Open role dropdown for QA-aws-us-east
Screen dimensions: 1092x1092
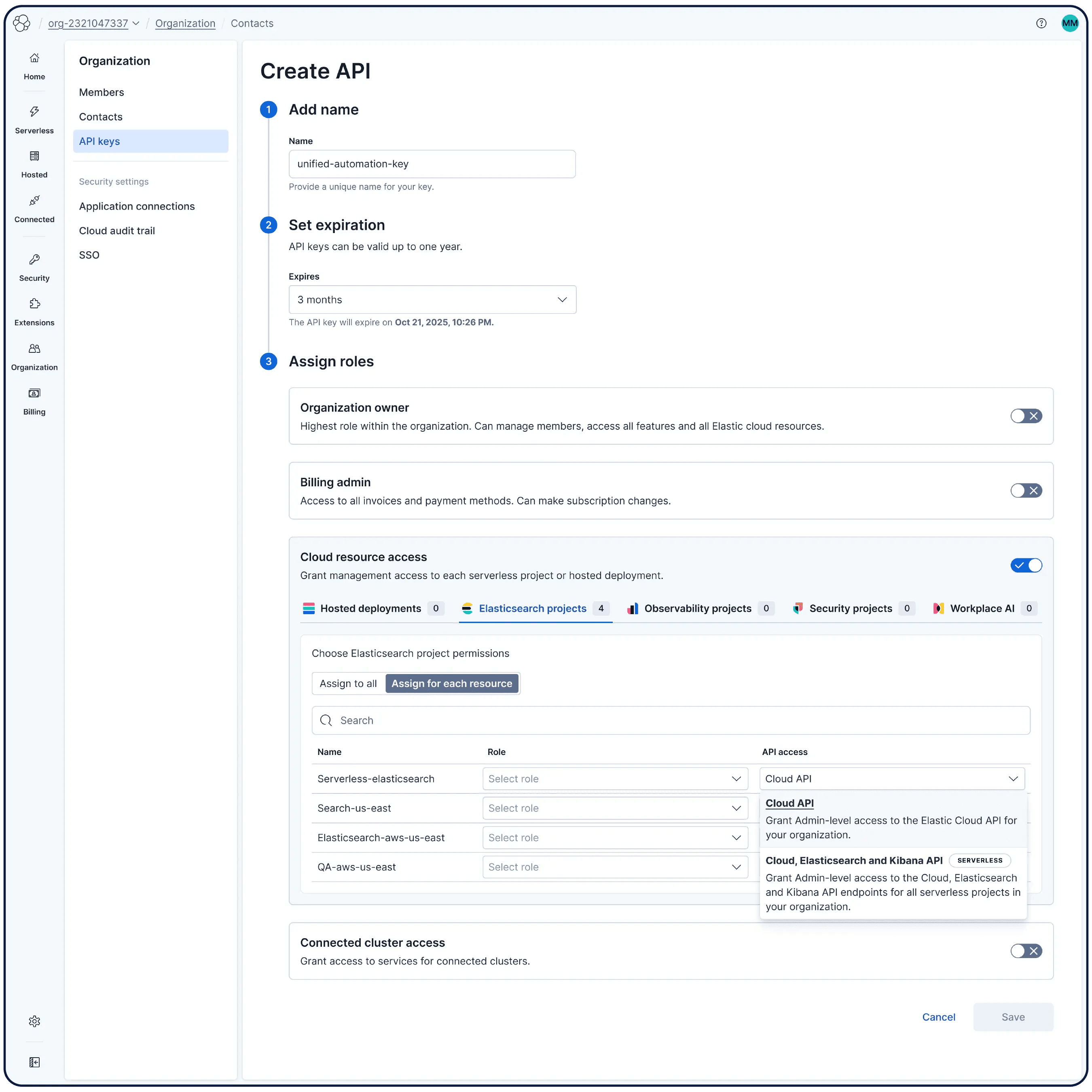(615, 867)
